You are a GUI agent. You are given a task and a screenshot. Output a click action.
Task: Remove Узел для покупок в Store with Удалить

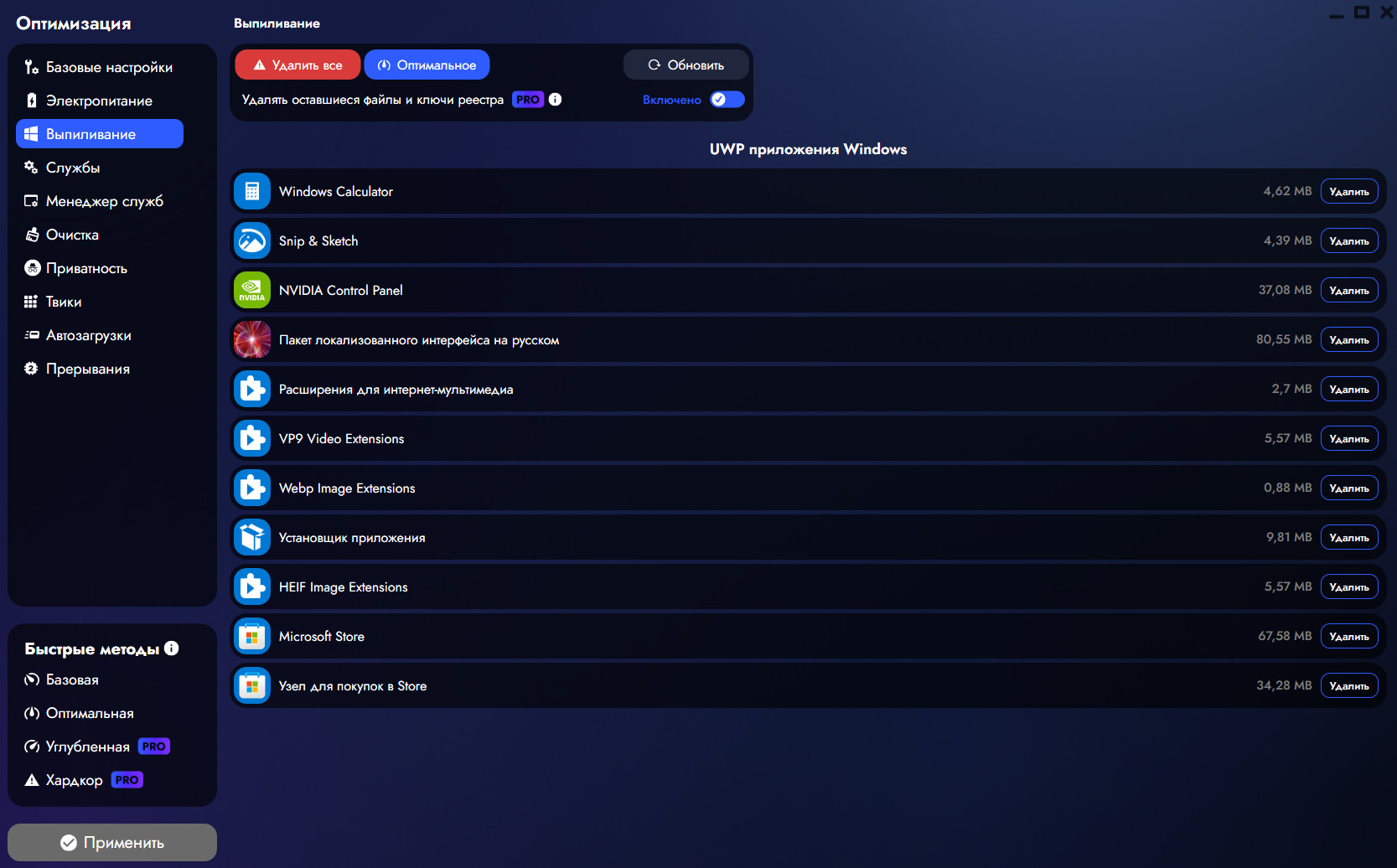pos(1349,685)
